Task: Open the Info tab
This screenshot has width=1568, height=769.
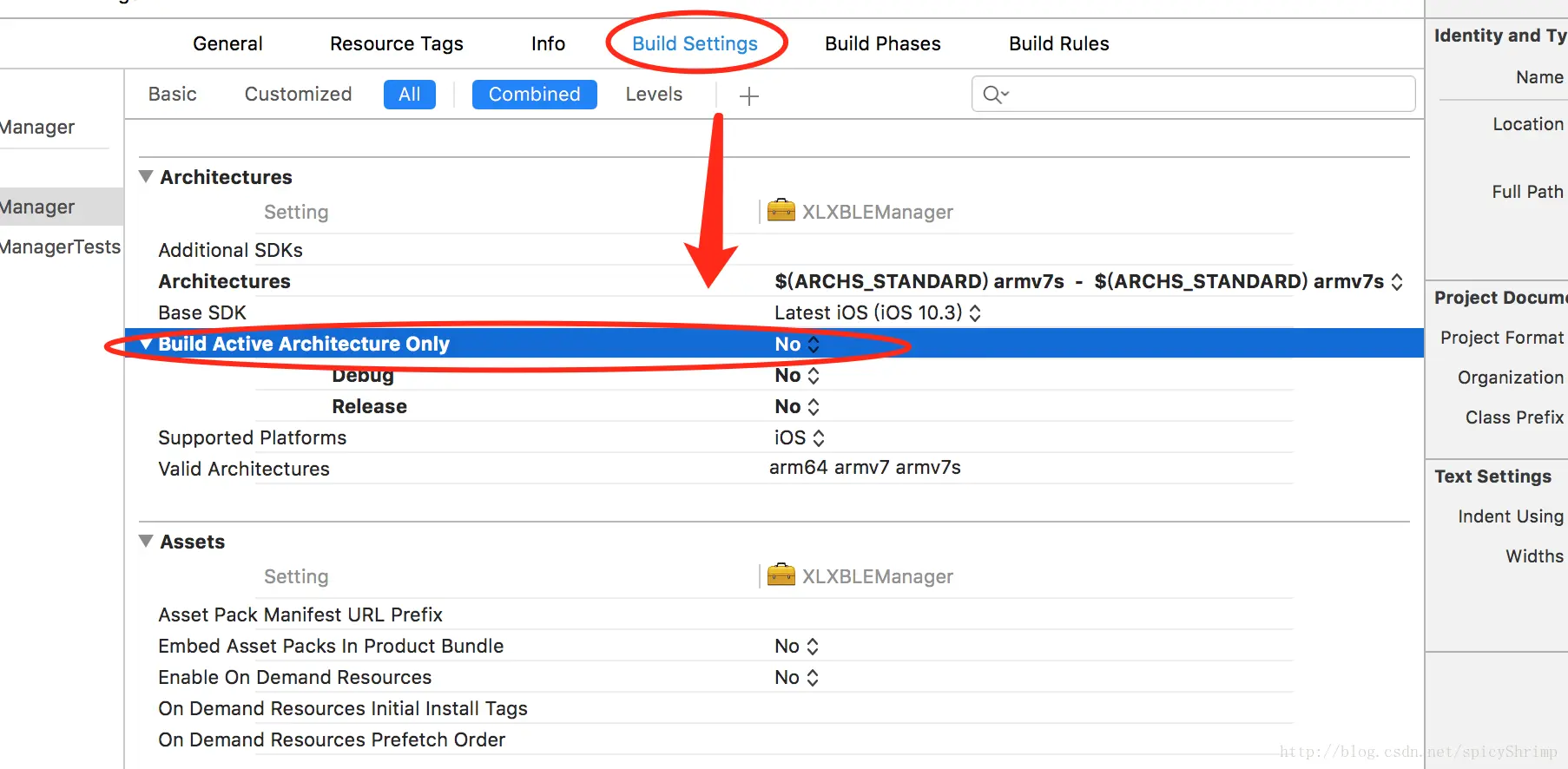Action: (548, 43)
